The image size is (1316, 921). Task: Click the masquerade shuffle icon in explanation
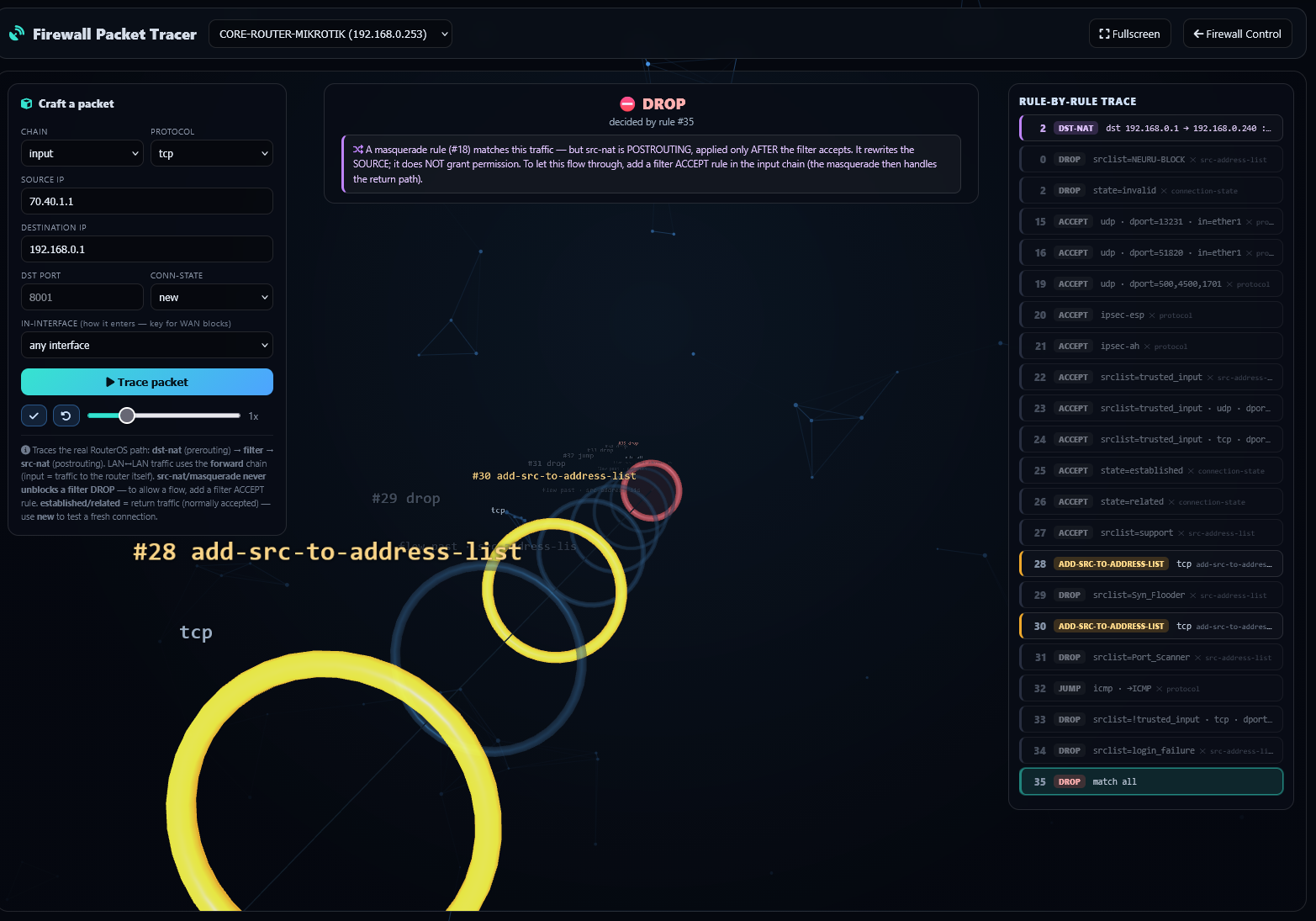(x=358, y=150)
